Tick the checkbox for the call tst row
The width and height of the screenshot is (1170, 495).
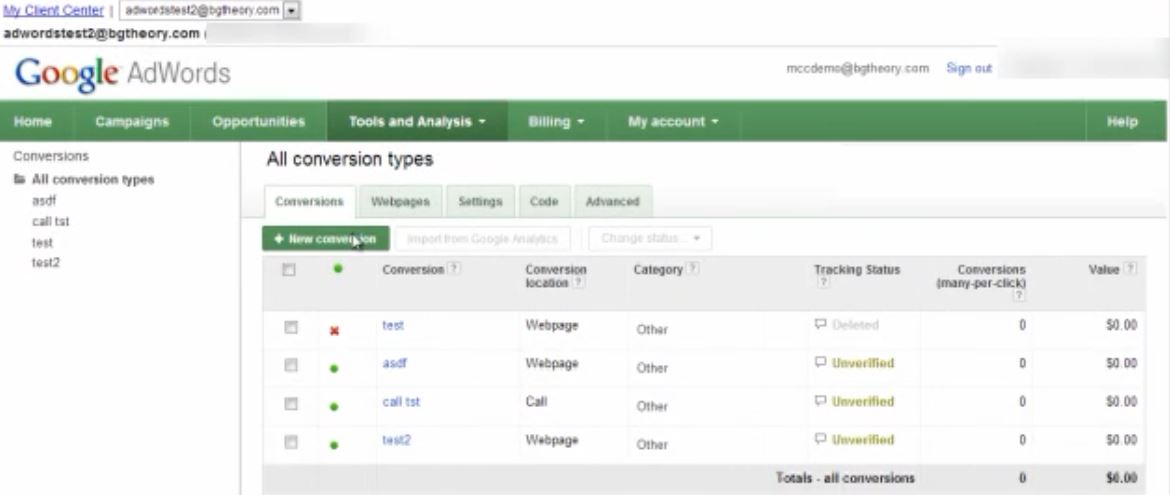point(291,404)
